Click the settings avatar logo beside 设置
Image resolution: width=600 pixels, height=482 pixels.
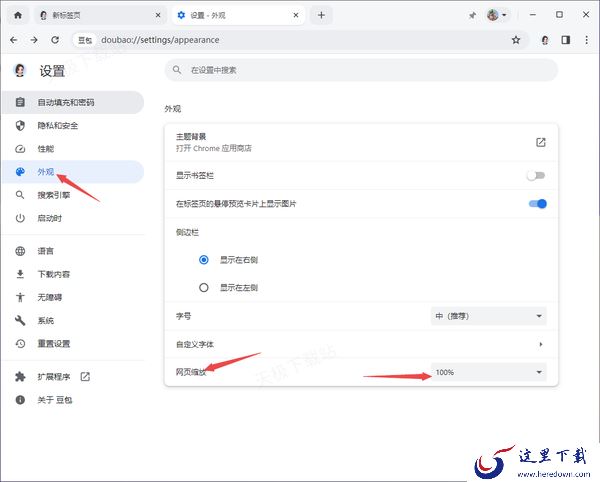pyautogui.click(x=20, y=70)
